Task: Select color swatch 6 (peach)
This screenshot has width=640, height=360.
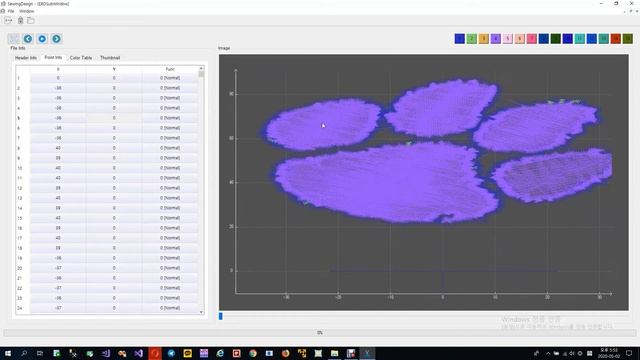Action: [x=520, y=39]
